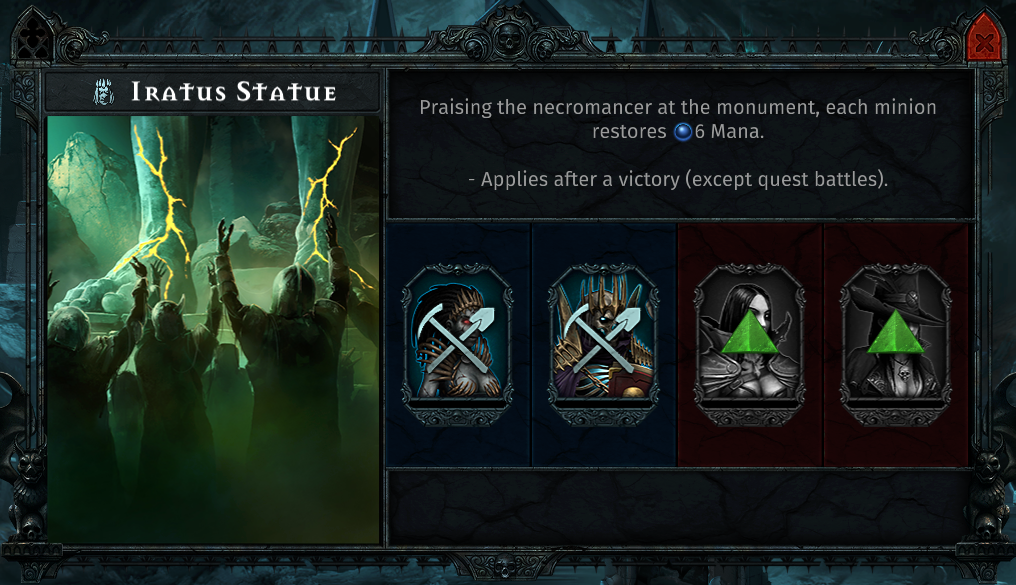Click the blue Mana orb icon
Image resolution: width=1016 pixels, height=585 pixels.
[683, 132]
